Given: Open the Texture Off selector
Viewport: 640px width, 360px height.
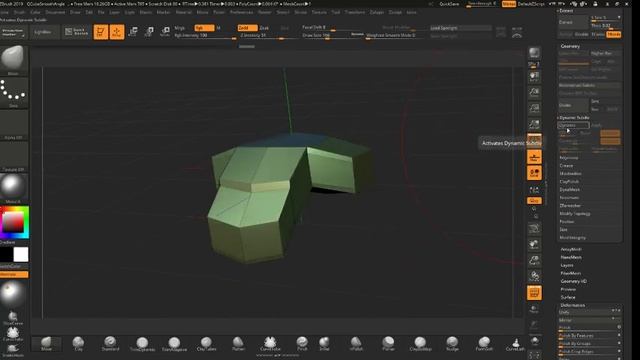Looking at the screenshot, I should (x=13, y=156).
